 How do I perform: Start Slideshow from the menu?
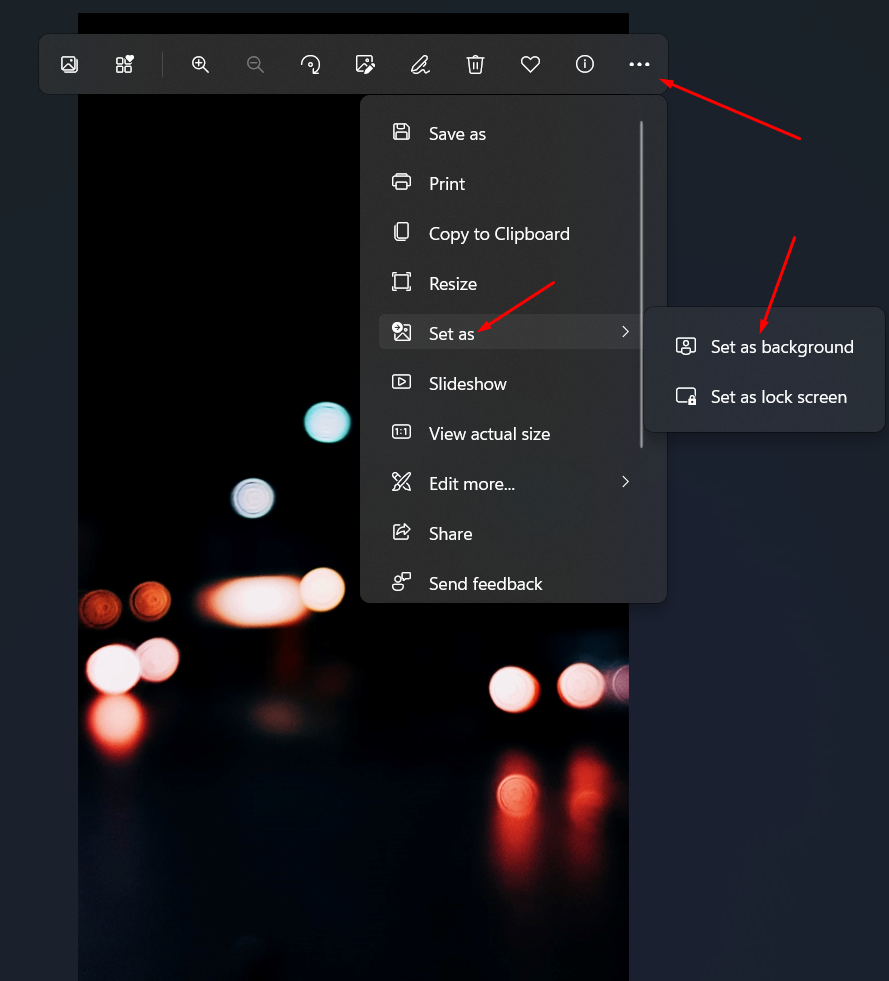tap(467, 384)
